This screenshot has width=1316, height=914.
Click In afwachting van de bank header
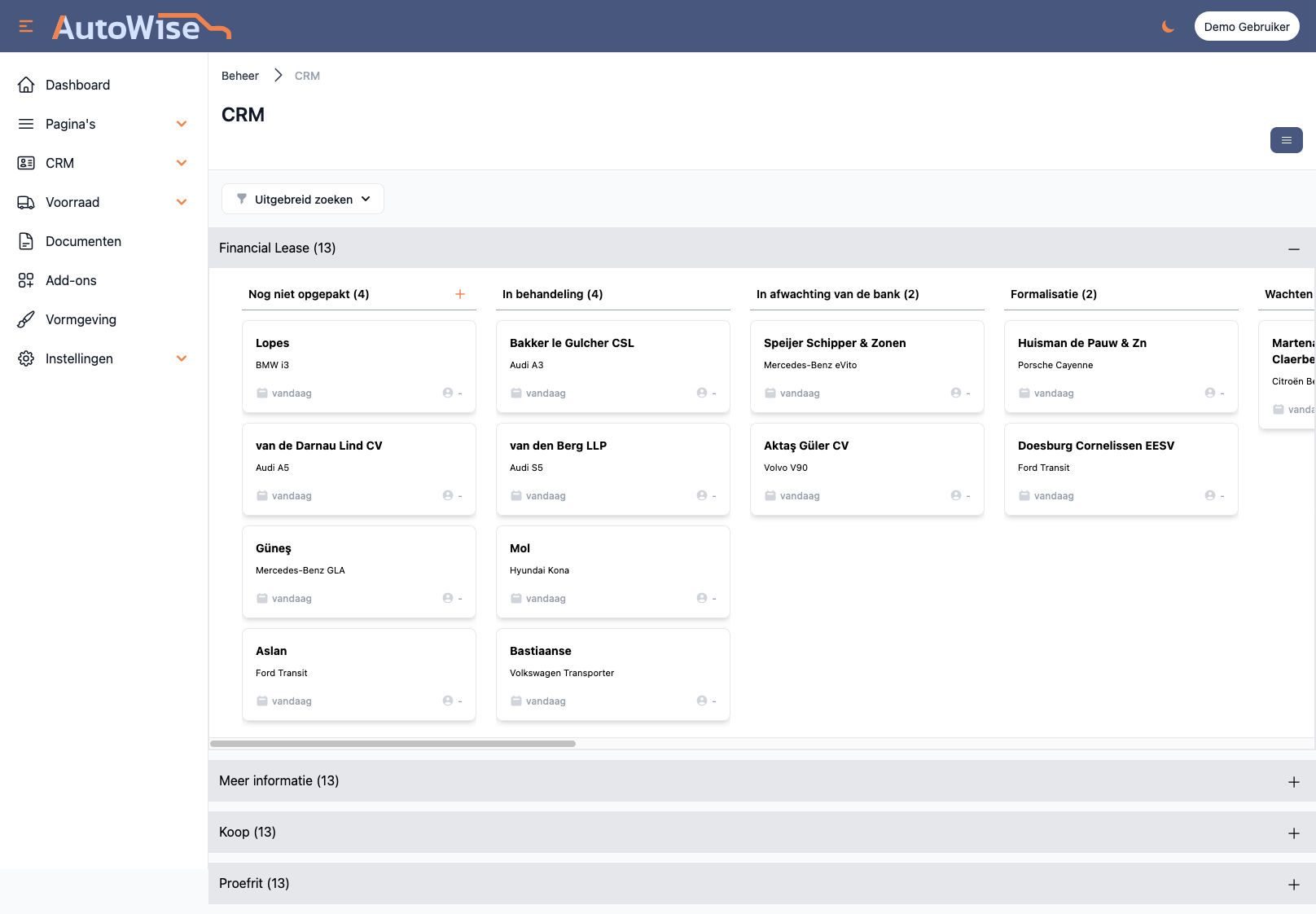(x=837, y=294)
